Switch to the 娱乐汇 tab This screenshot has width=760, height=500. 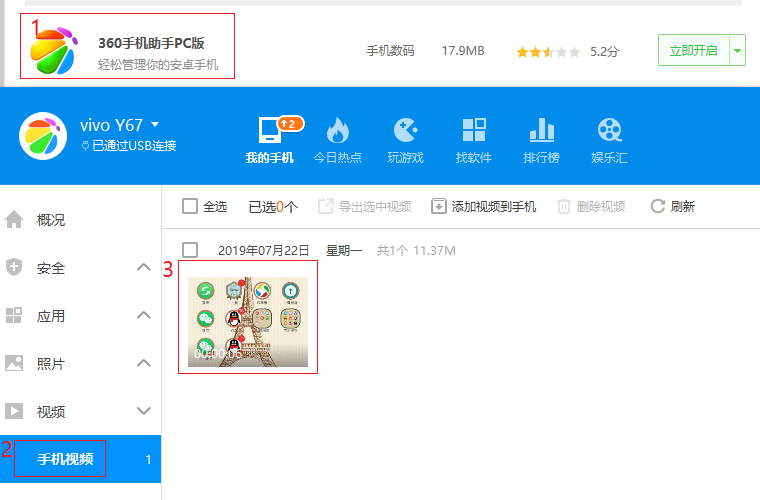pyautogui.click(x=609, y=140)
